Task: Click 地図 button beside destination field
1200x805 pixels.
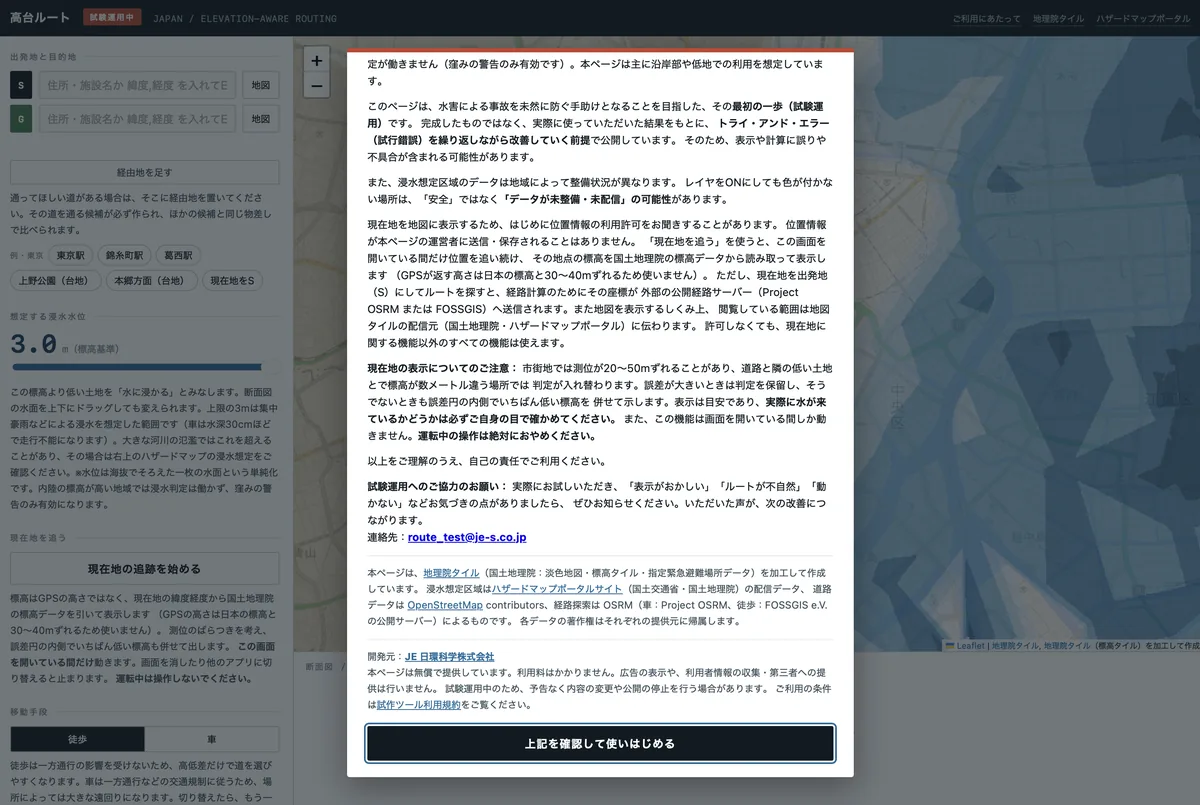Action: click(x=260, y=118)
